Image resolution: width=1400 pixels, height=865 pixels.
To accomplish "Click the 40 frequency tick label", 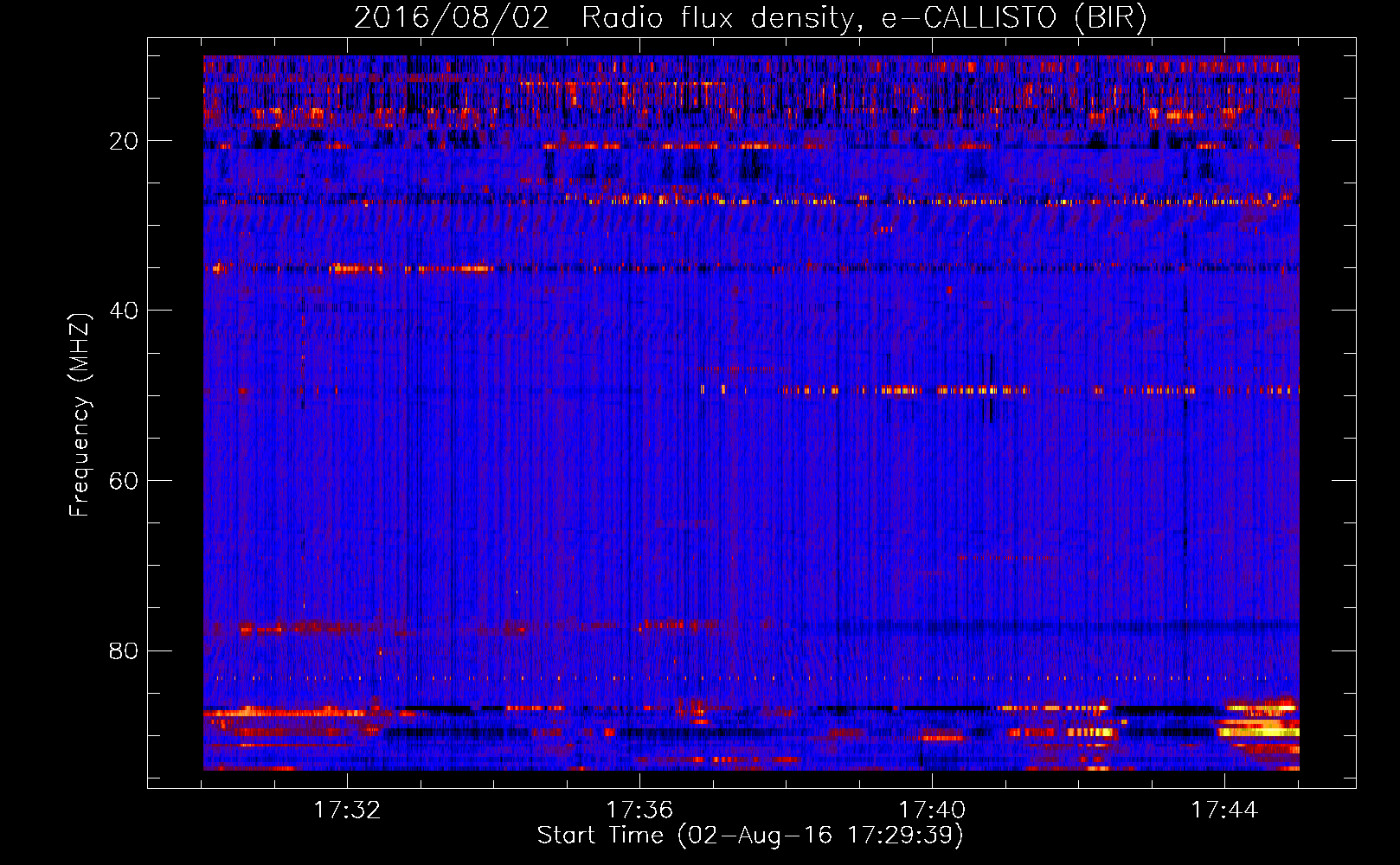I will tap(125, 311).
